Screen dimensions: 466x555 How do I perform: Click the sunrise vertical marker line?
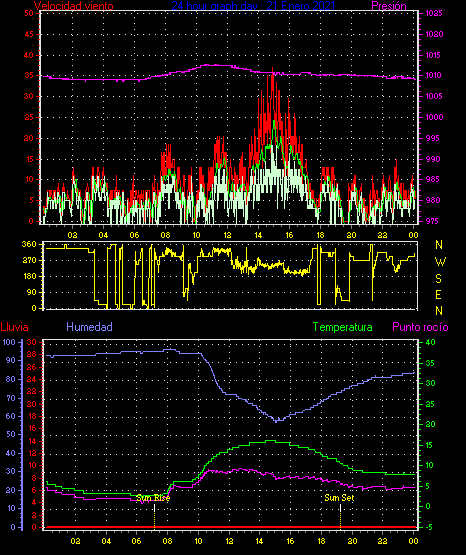click(154, 516)
